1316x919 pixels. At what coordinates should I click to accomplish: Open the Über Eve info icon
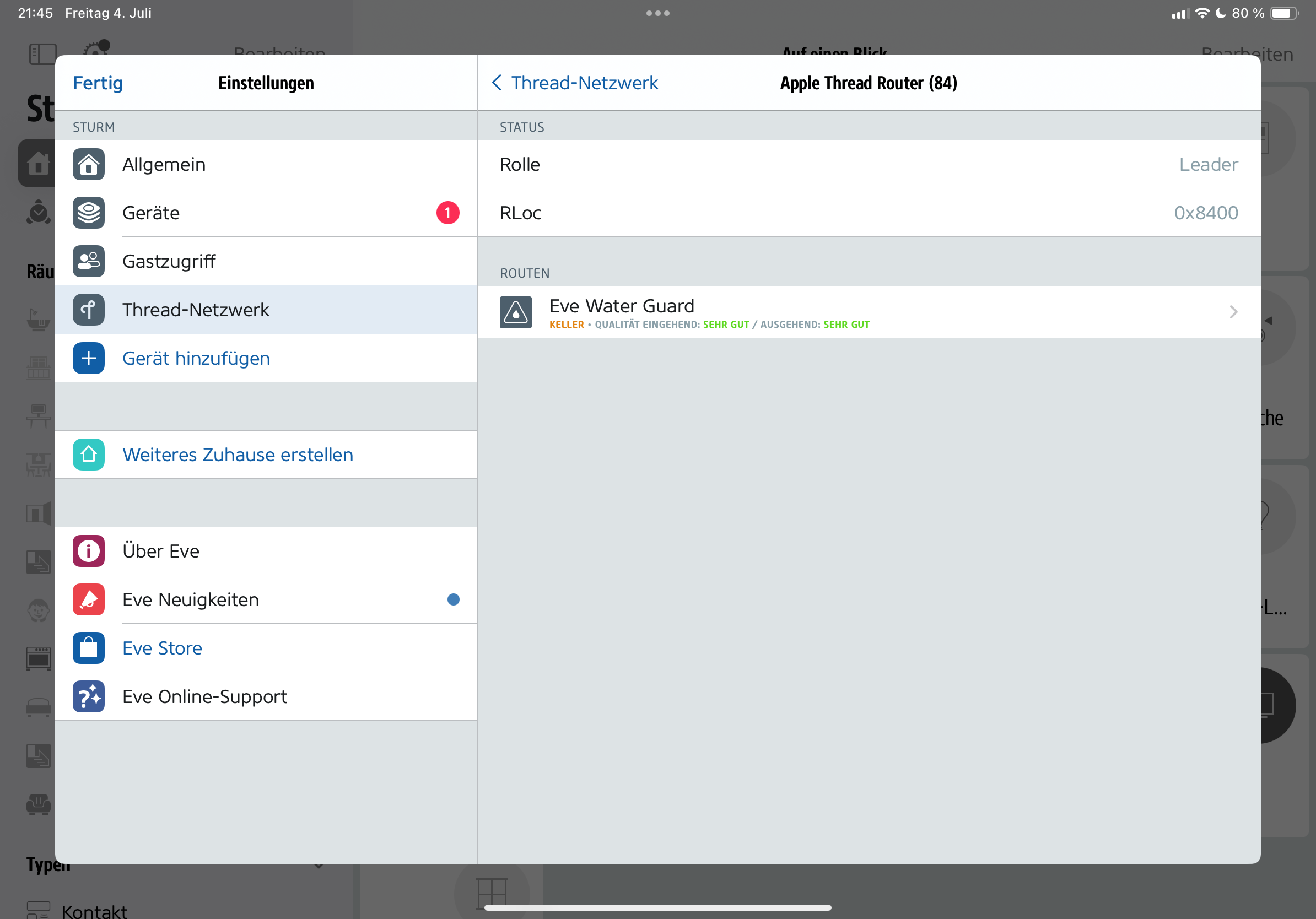88,551
